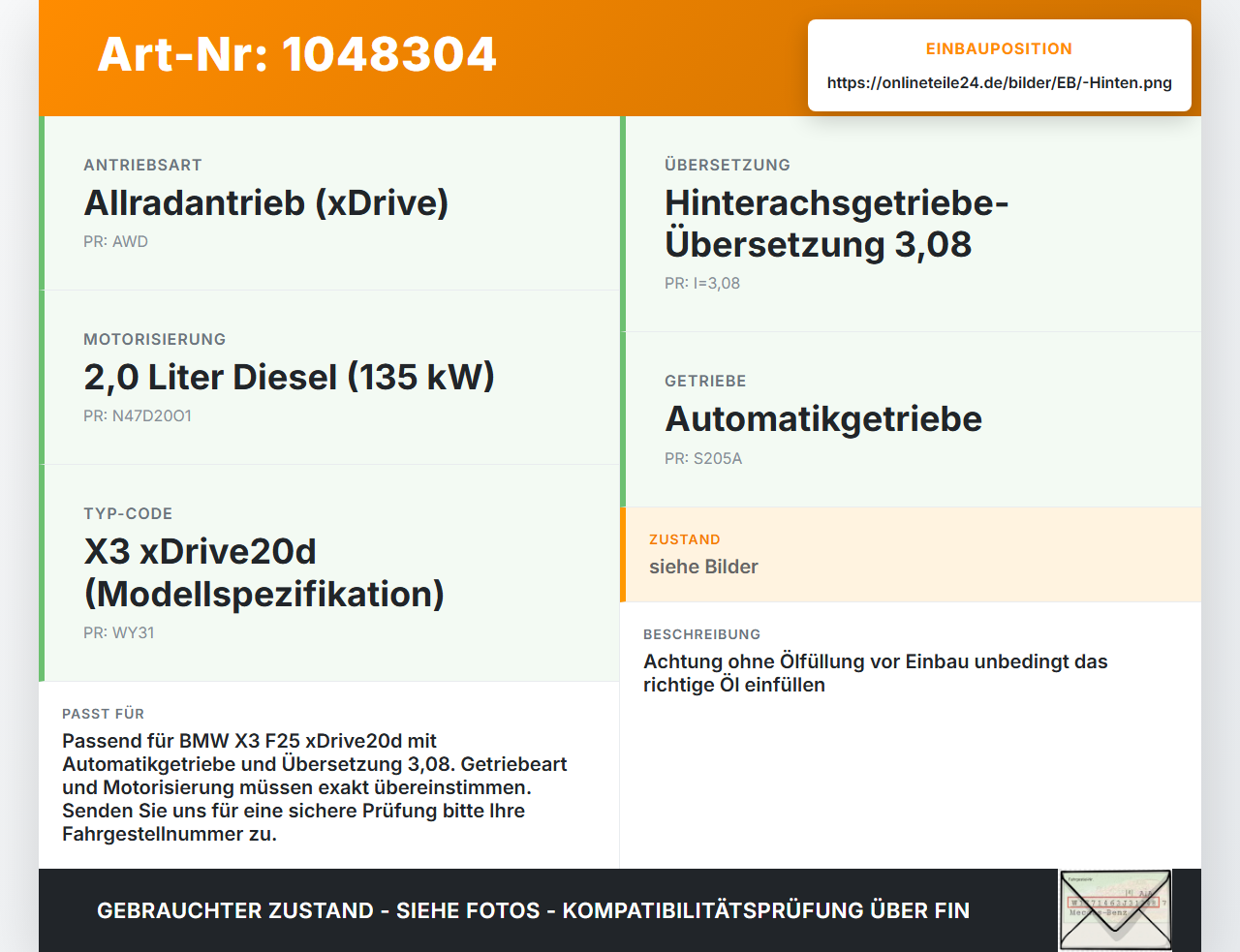Select the Allradantrieb (xDrive) spec card
Viewport: 1240px width, 952px height.
click(329, 203)
